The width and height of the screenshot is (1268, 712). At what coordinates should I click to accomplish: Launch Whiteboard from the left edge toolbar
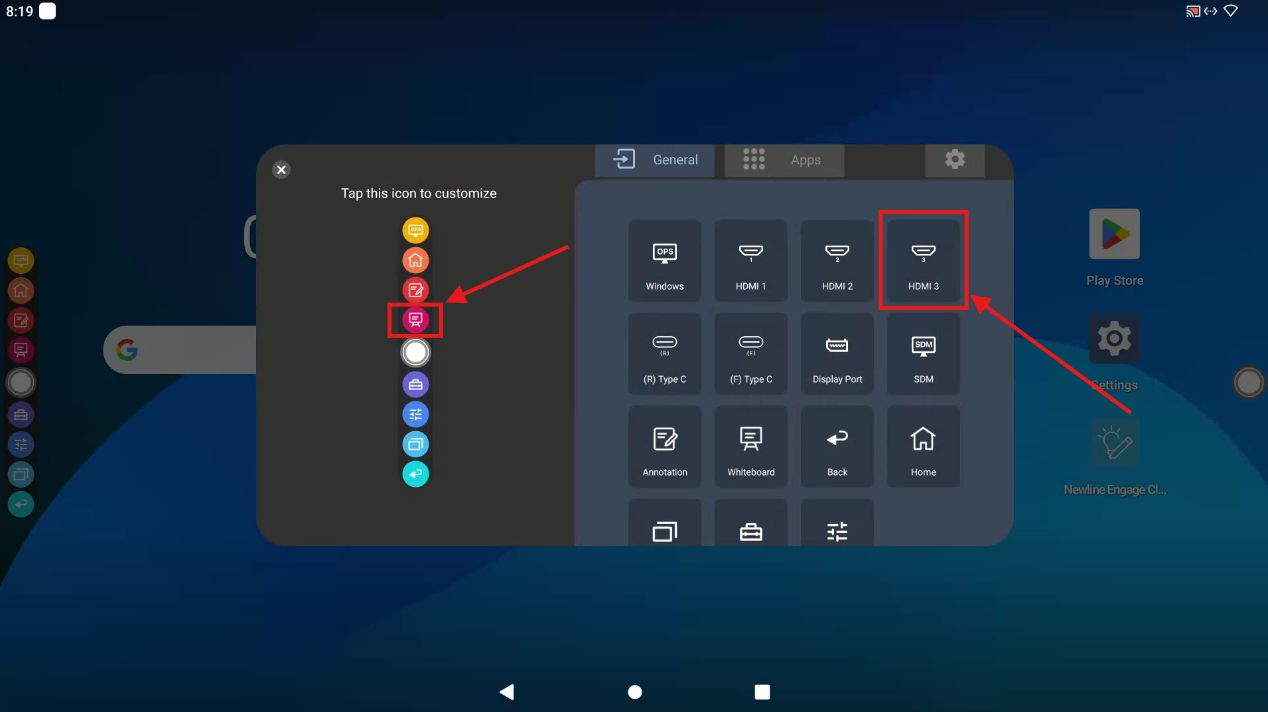[21, 351]
